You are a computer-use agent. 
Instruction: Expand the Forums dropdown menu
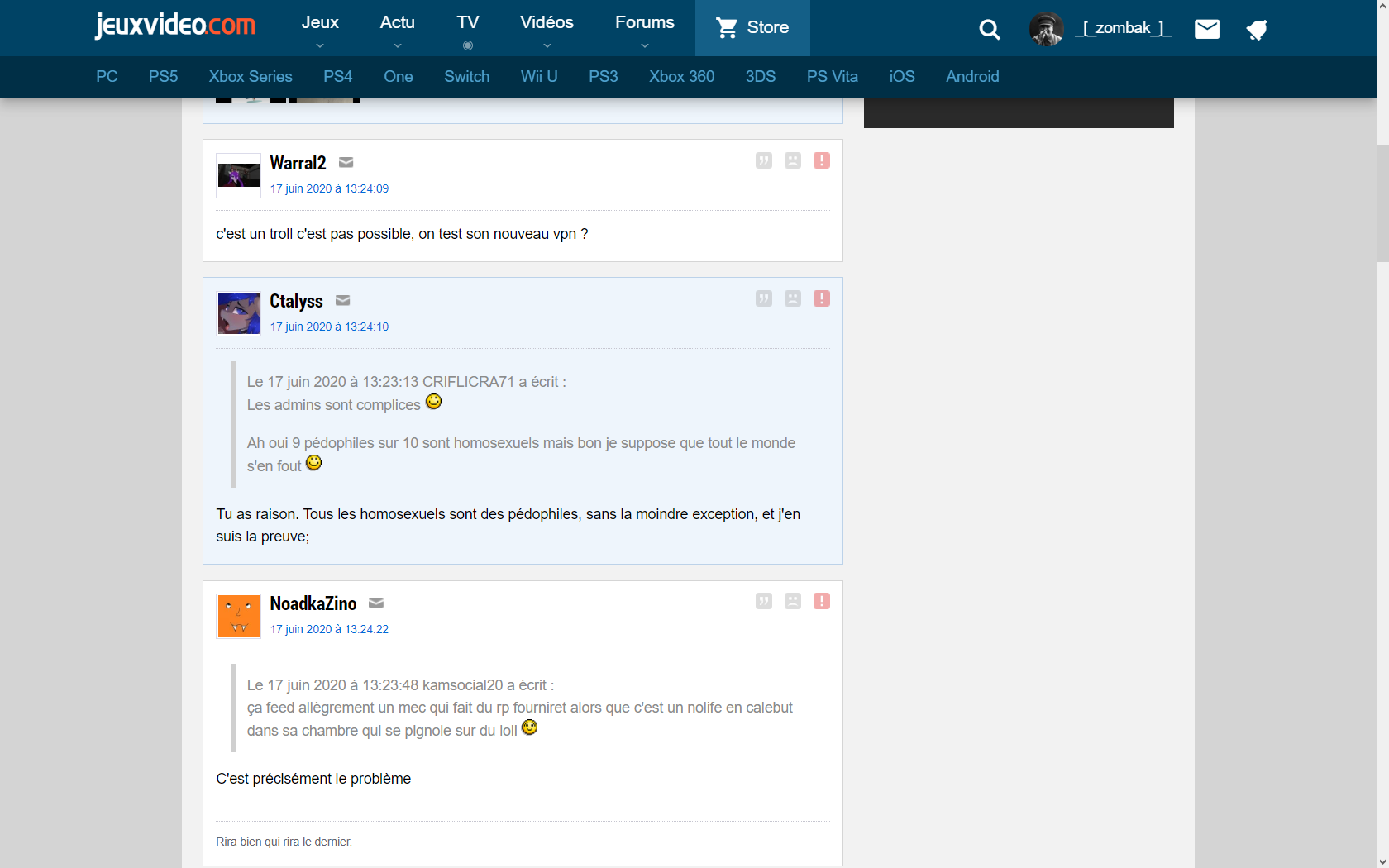pos(644,29)
